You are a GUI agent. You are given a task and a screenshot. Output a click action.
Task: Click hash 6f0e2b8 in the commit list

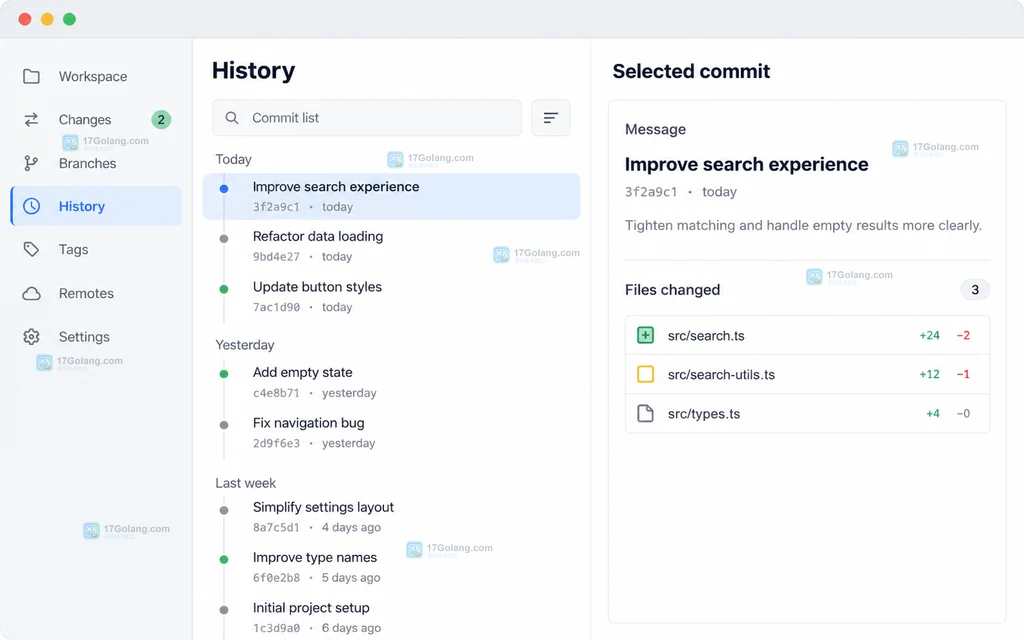click(x=276, y=578)
